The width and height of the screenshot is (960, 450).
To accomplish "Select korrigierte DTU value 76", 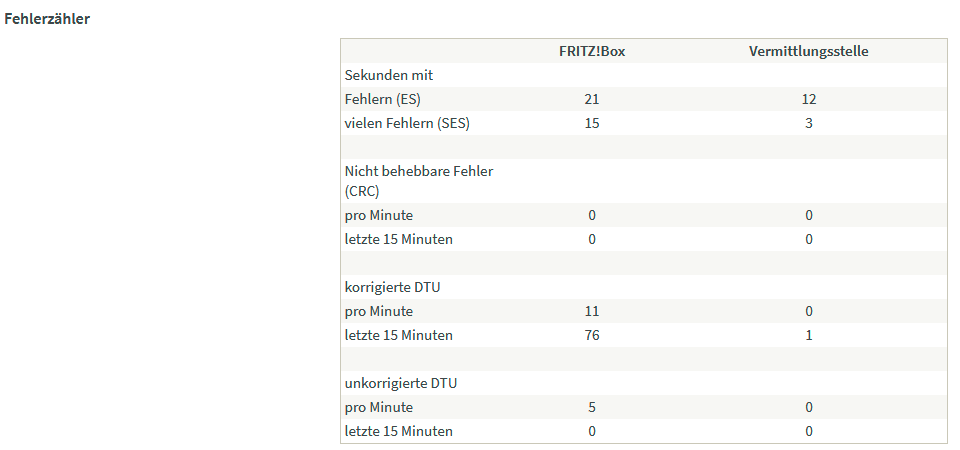I will coord(592,336).
